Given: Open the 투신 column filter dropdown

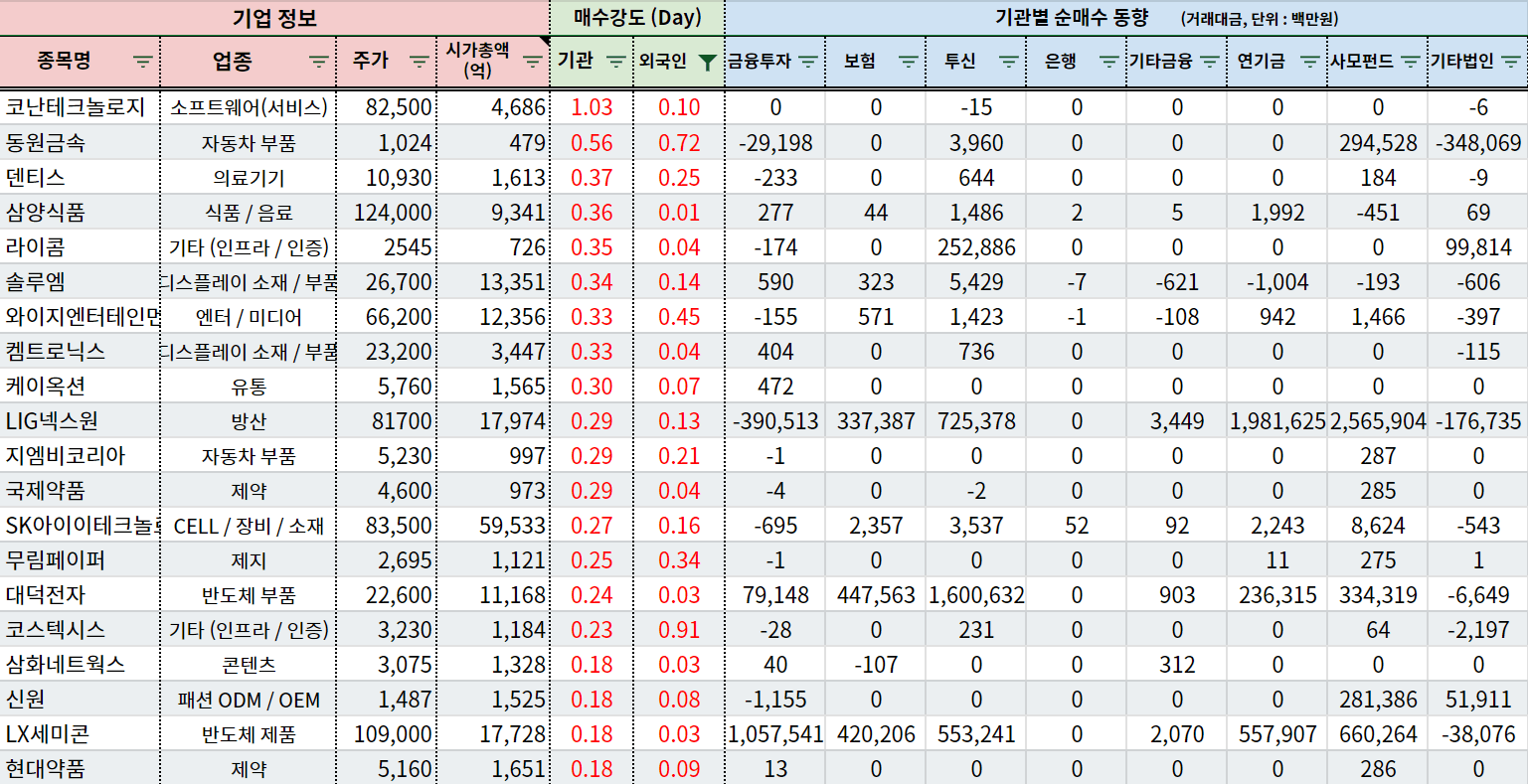Looking at the screenshot, I should (x=1009, y=62).
